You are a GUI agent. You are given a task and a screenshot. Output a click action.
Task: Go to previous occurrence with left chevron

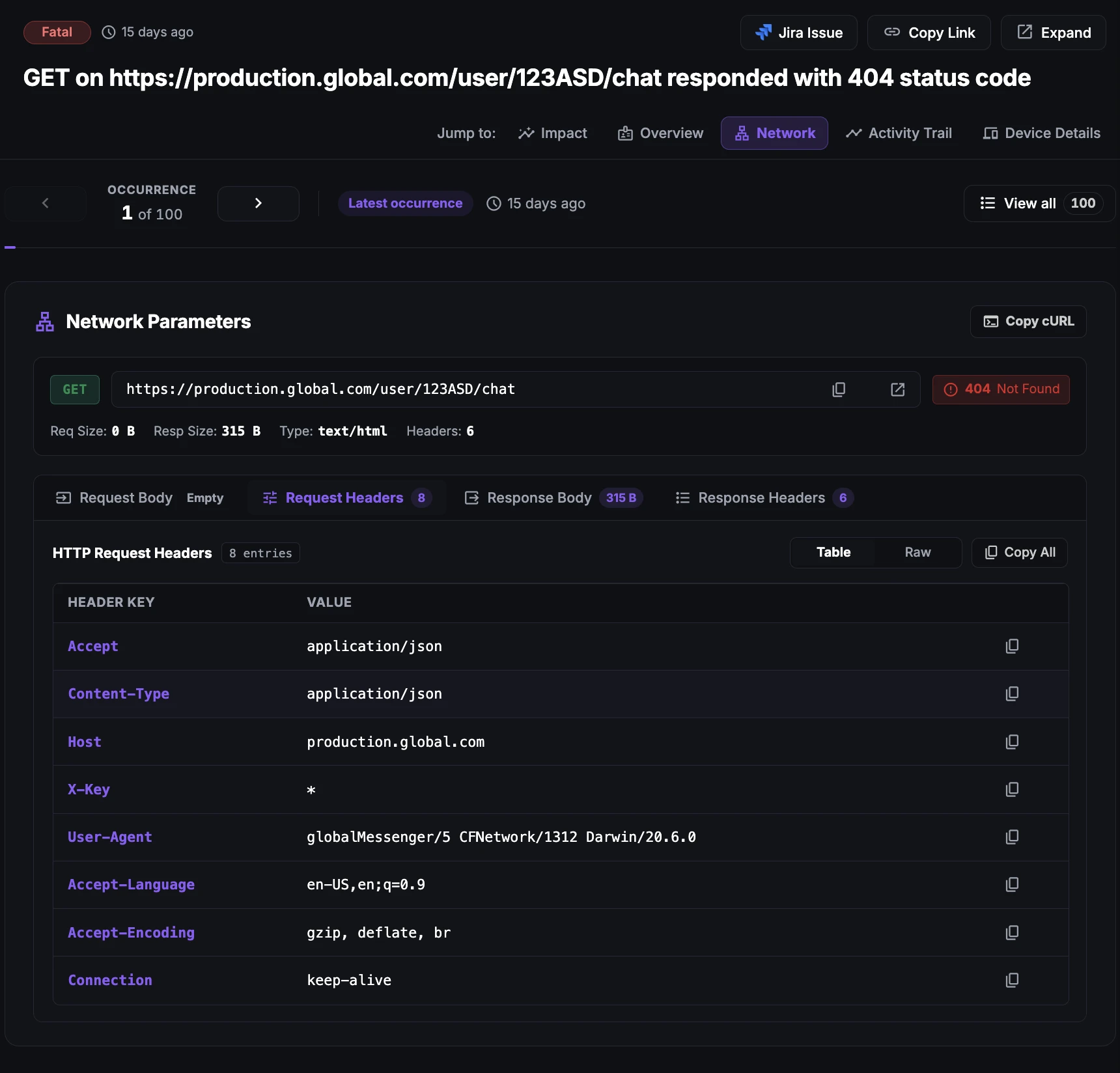[46, 203]
